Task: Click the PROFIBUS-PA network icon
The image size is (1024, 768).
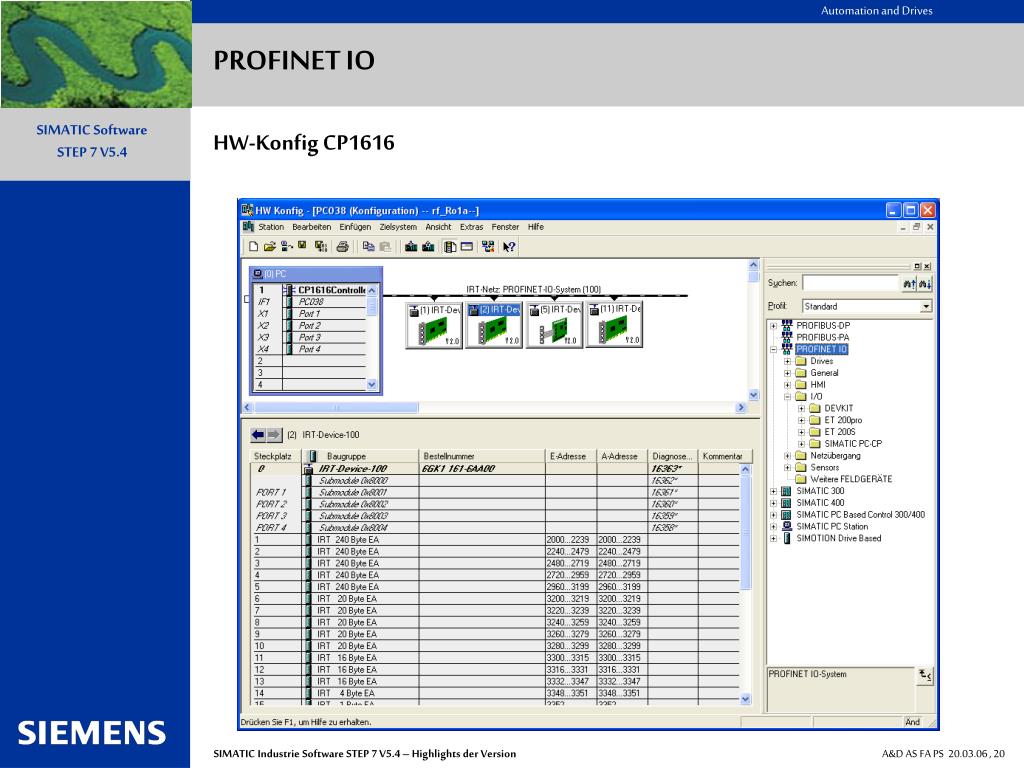Action: click(787, 337)
